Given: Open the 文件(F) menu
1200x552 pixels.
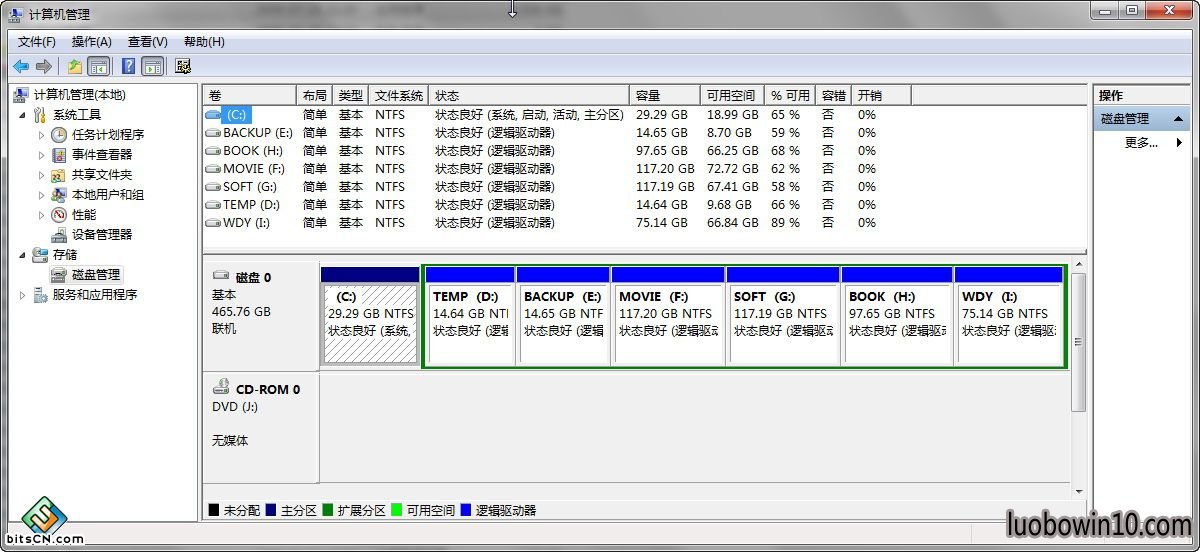Looking at the screenshot, I should (37, 42).
